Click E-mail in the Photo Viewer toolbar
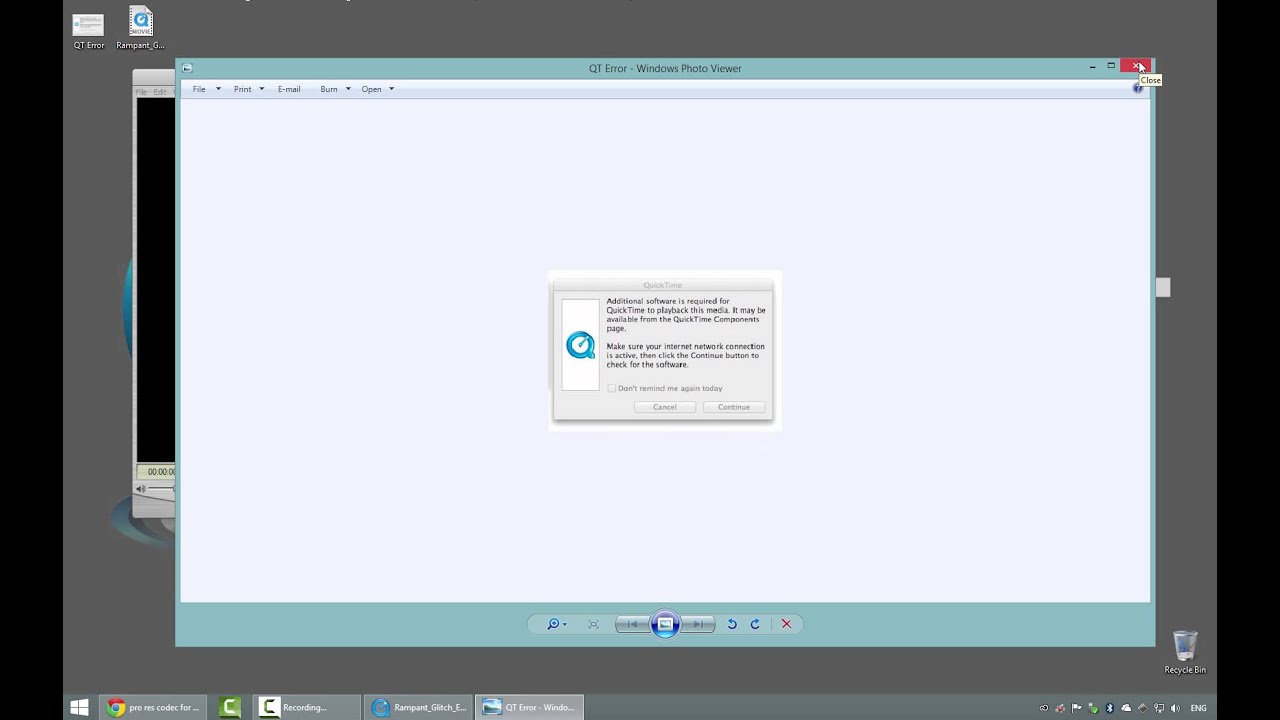Viewport: 1280px width, 720px height. click(289, 89)
